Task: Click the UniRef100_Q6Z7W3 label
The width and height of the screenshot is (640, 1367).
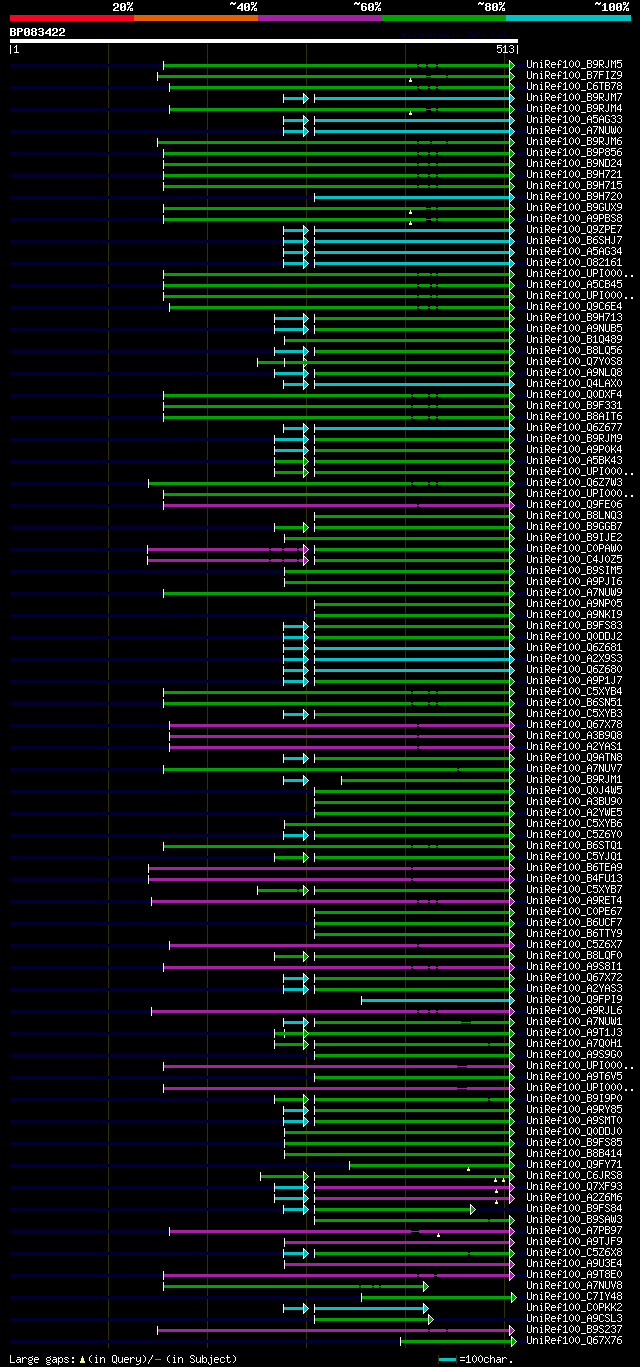Action: tap(575, 482)
